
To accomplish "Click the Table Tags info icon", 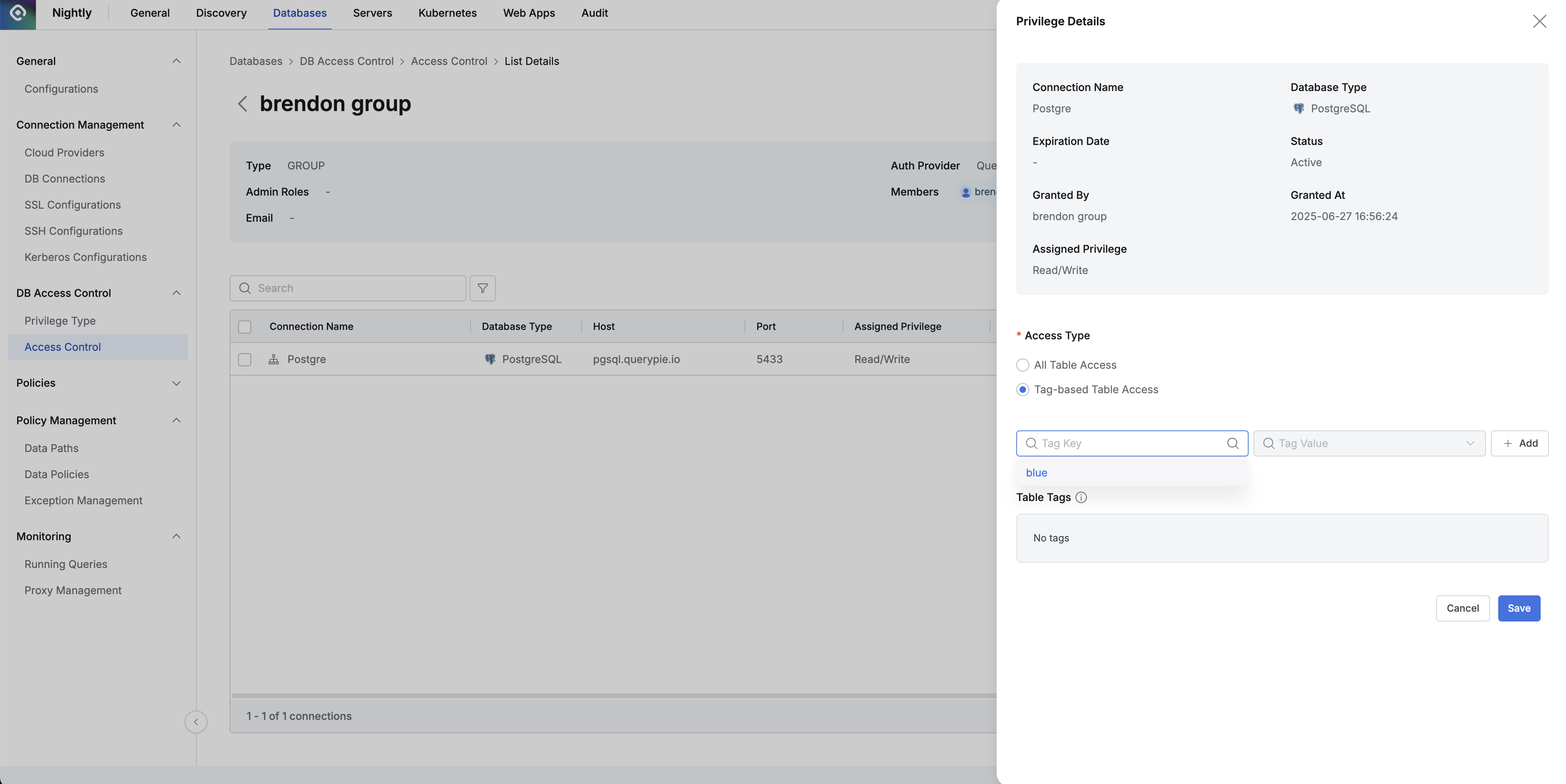I will coord(1081,497).
